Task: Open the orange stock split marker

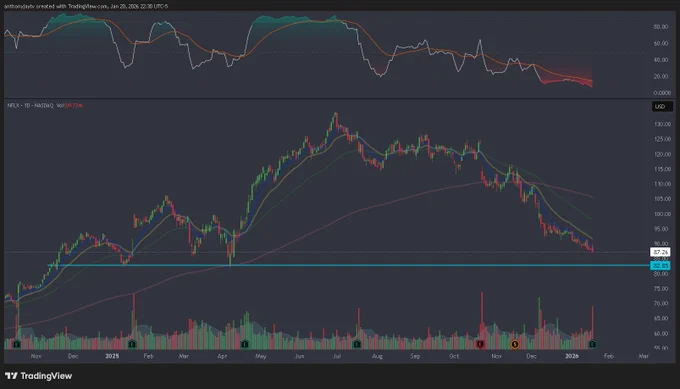Action: tap(515, 344)
